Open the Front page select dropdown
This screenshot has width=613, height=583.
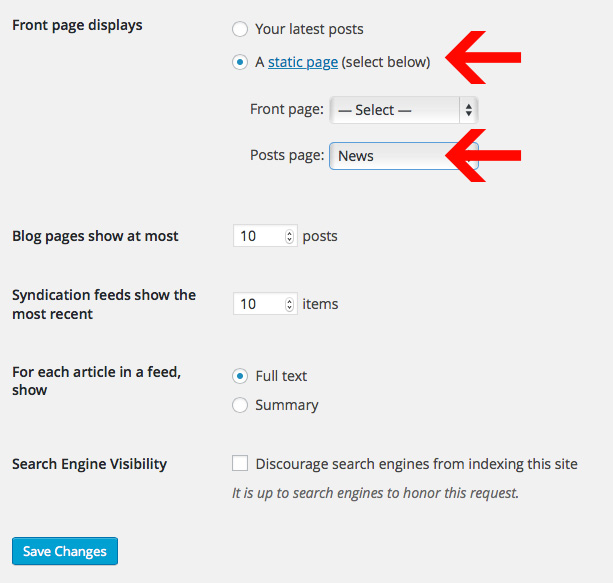[x=395, y=110]
